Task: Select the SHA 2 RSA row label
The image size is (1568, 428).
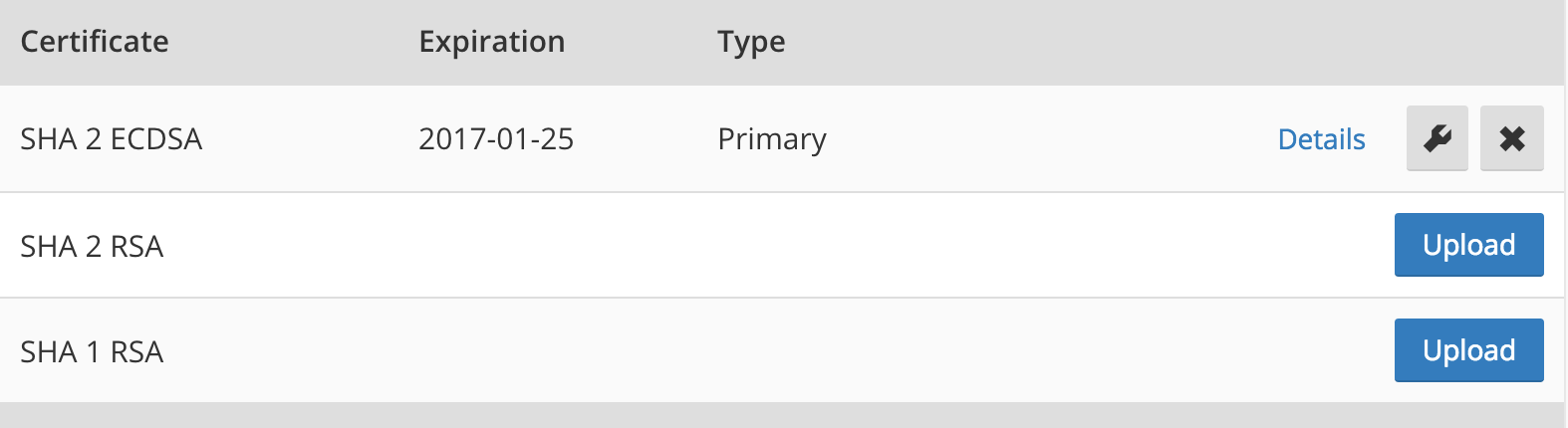Action: (92, 246)
